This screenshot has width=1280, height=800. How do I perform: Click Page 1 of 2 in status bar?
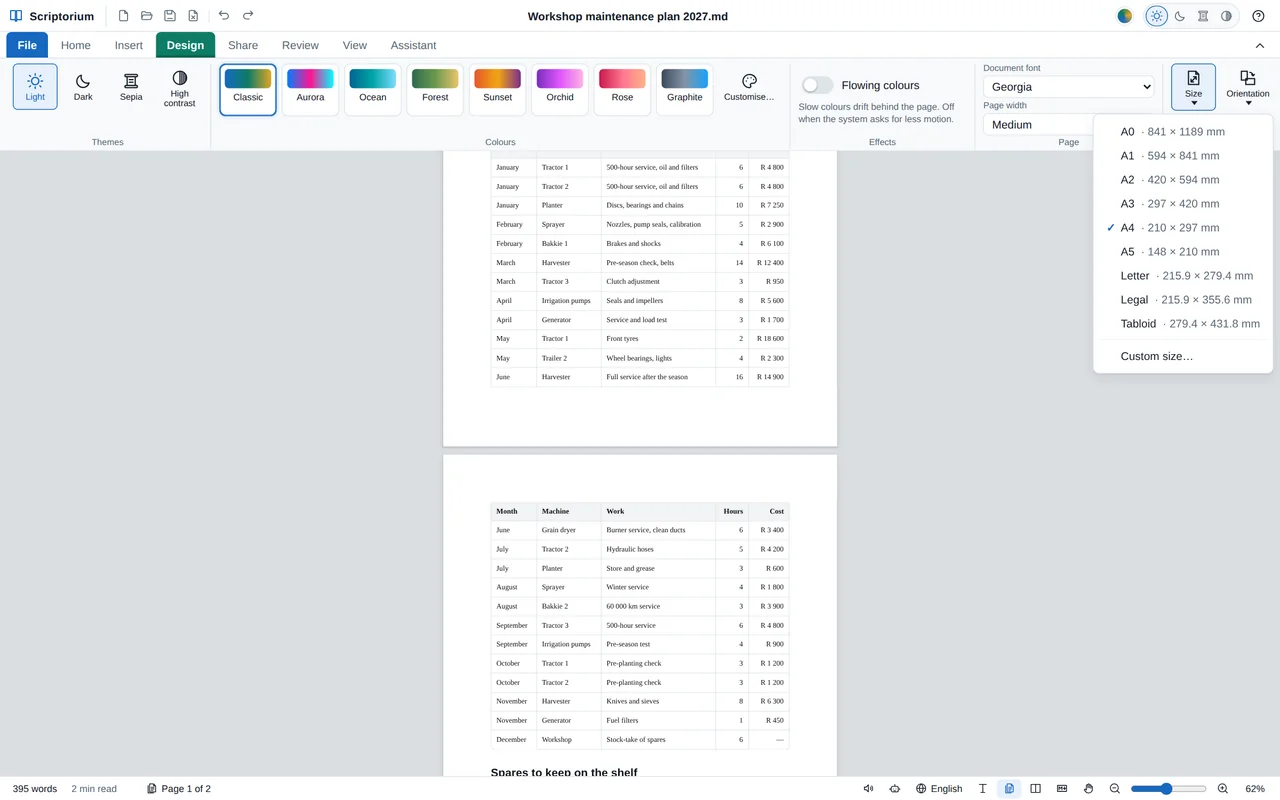click(179, 789)
